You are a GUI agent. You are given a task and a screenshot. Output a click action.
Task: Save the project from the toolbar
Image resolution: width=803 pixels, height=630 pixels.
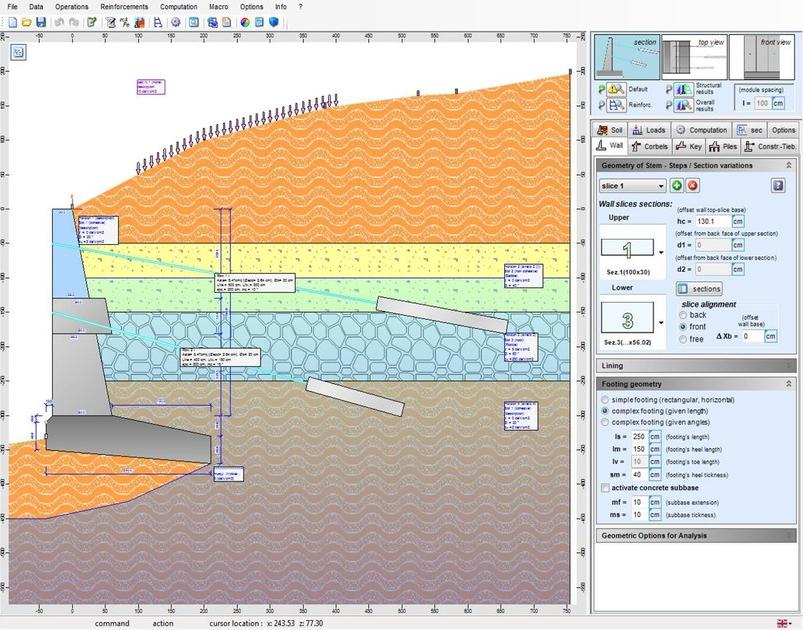coord(38,21)
